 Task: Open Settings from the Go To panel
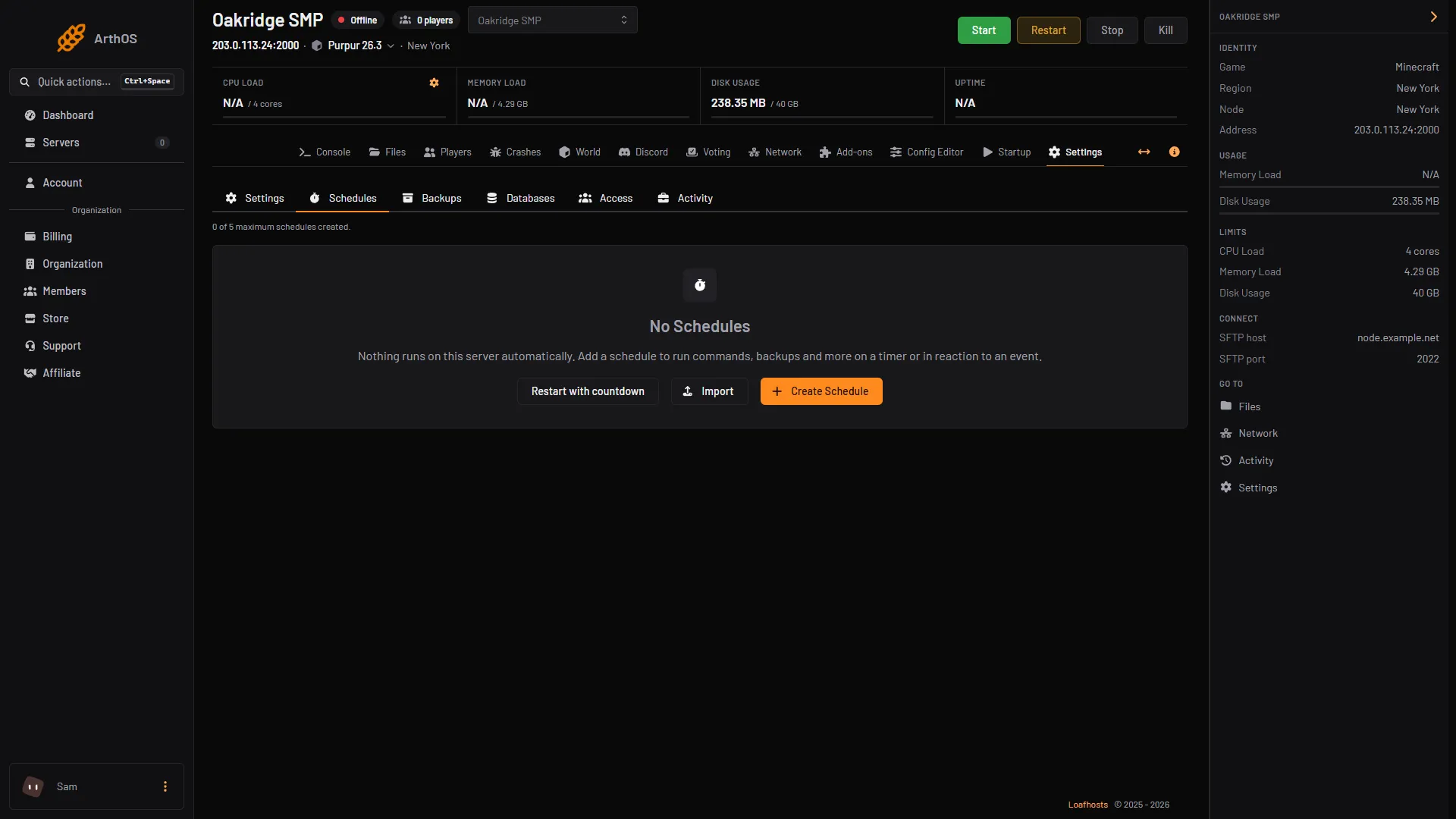(x=1248, y=488)
